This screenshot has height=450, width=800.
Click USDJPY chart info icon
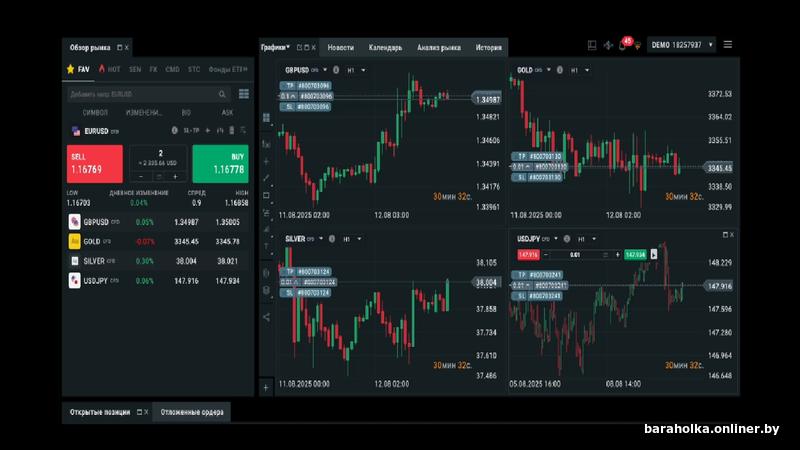point(567,239)
